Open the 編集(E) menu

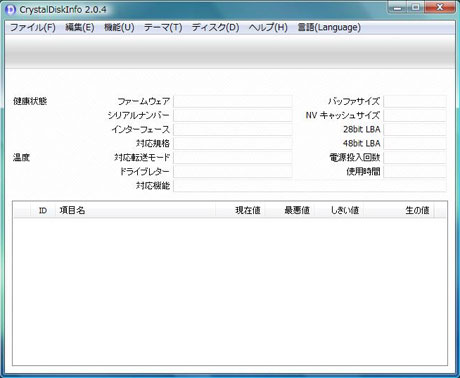tap(80, 27)
